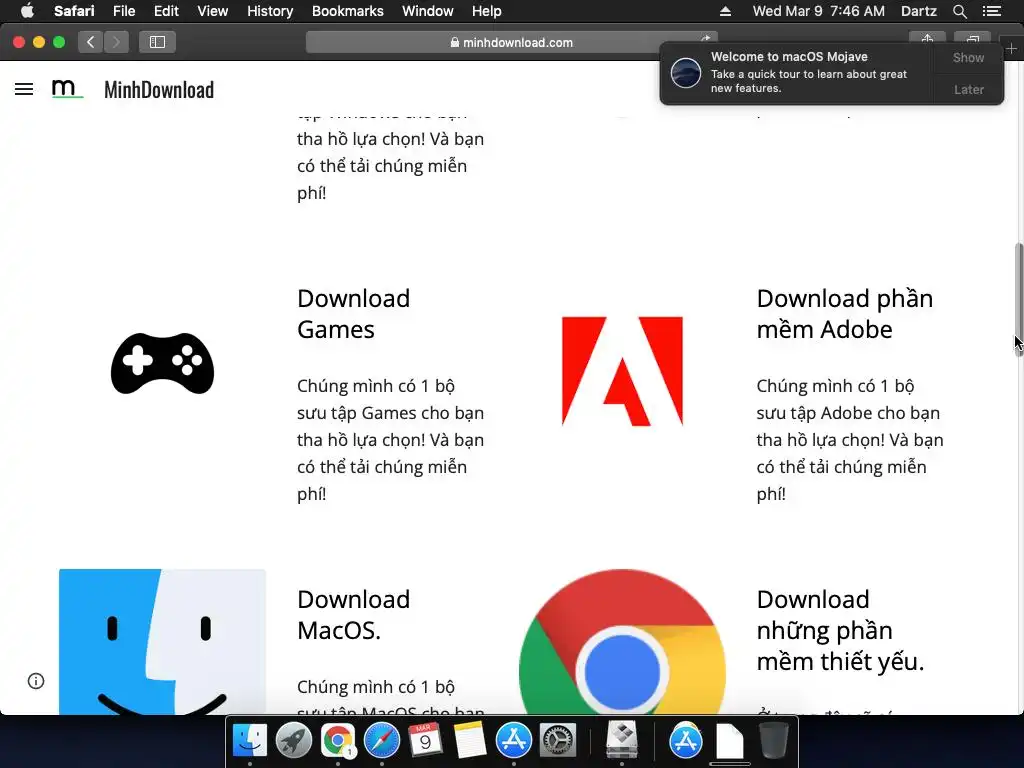Open Notes in the Dock

click(x=470, y=741)
